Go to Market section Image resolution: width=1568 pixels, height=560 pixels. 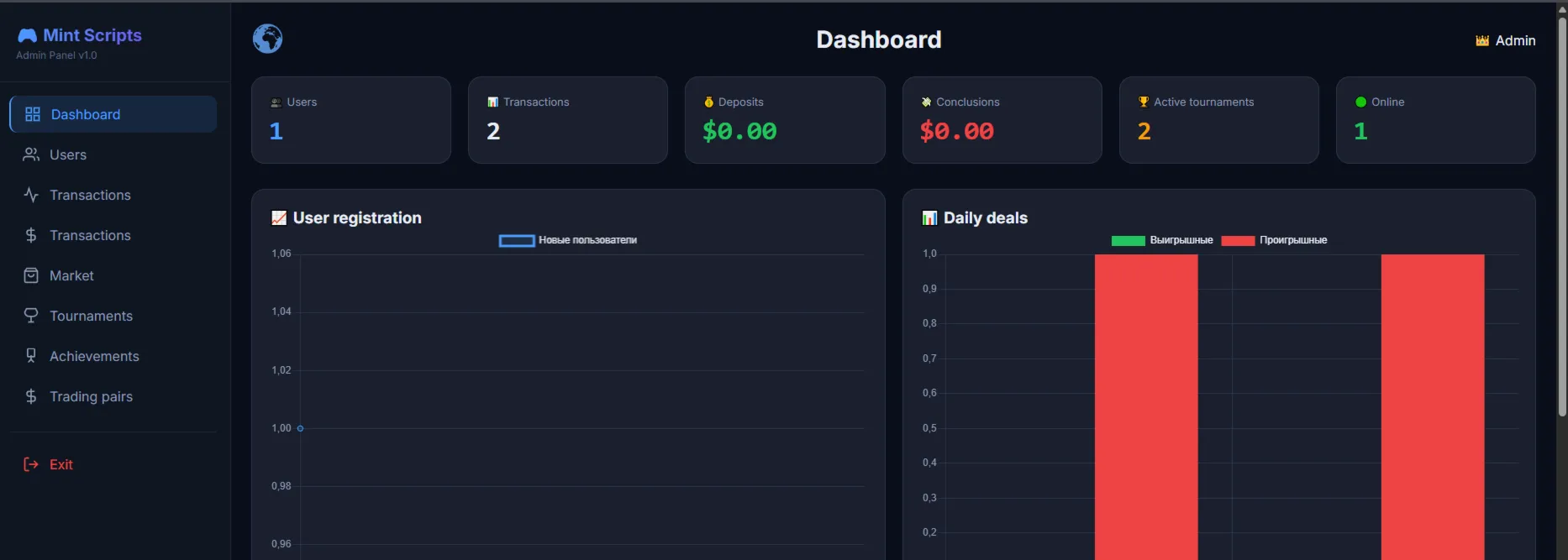tap(113, 275)
